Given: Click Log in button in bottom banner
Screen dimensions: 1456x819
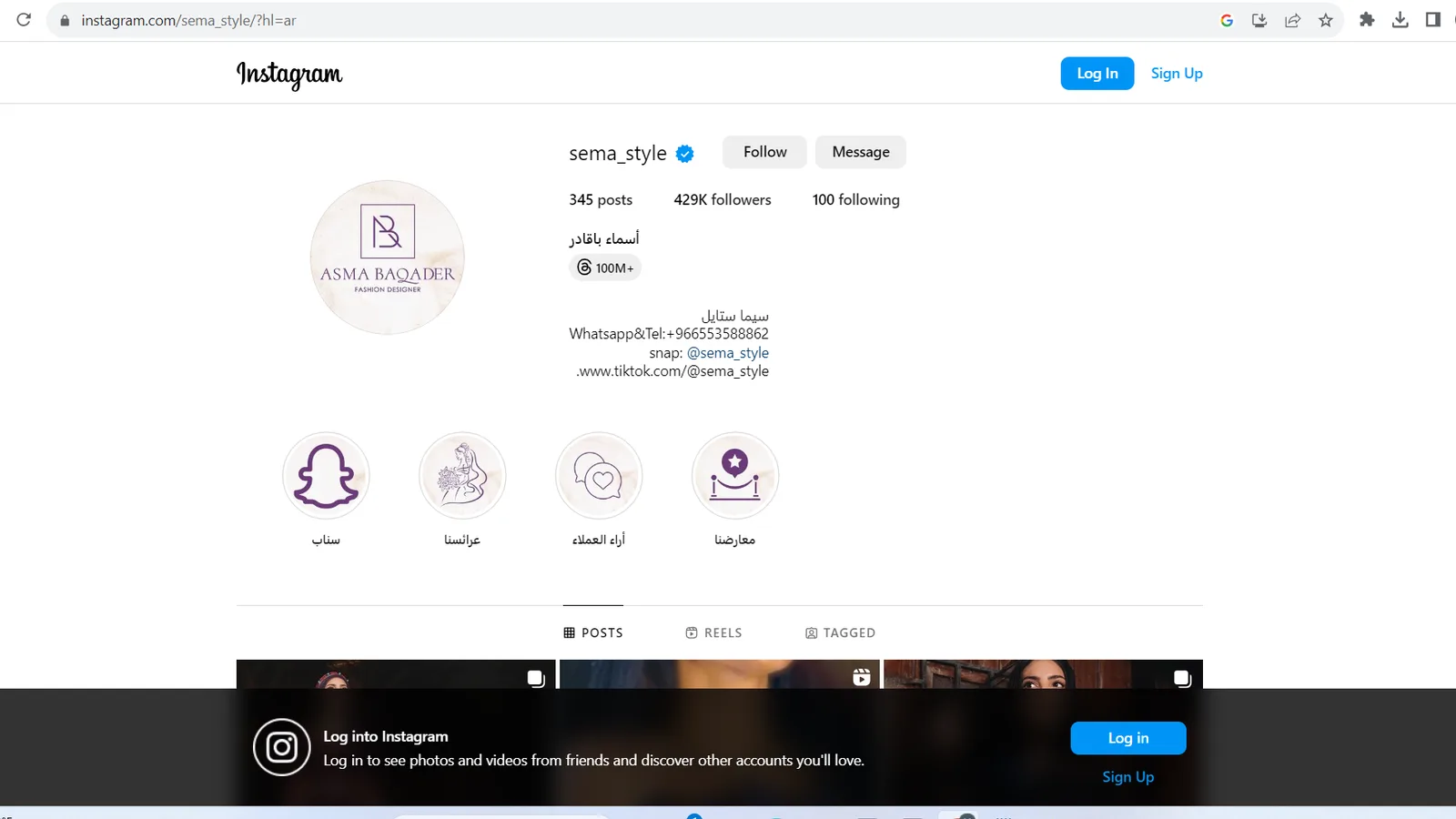Looking at the screenshot, I should (x=1128, y=738).
